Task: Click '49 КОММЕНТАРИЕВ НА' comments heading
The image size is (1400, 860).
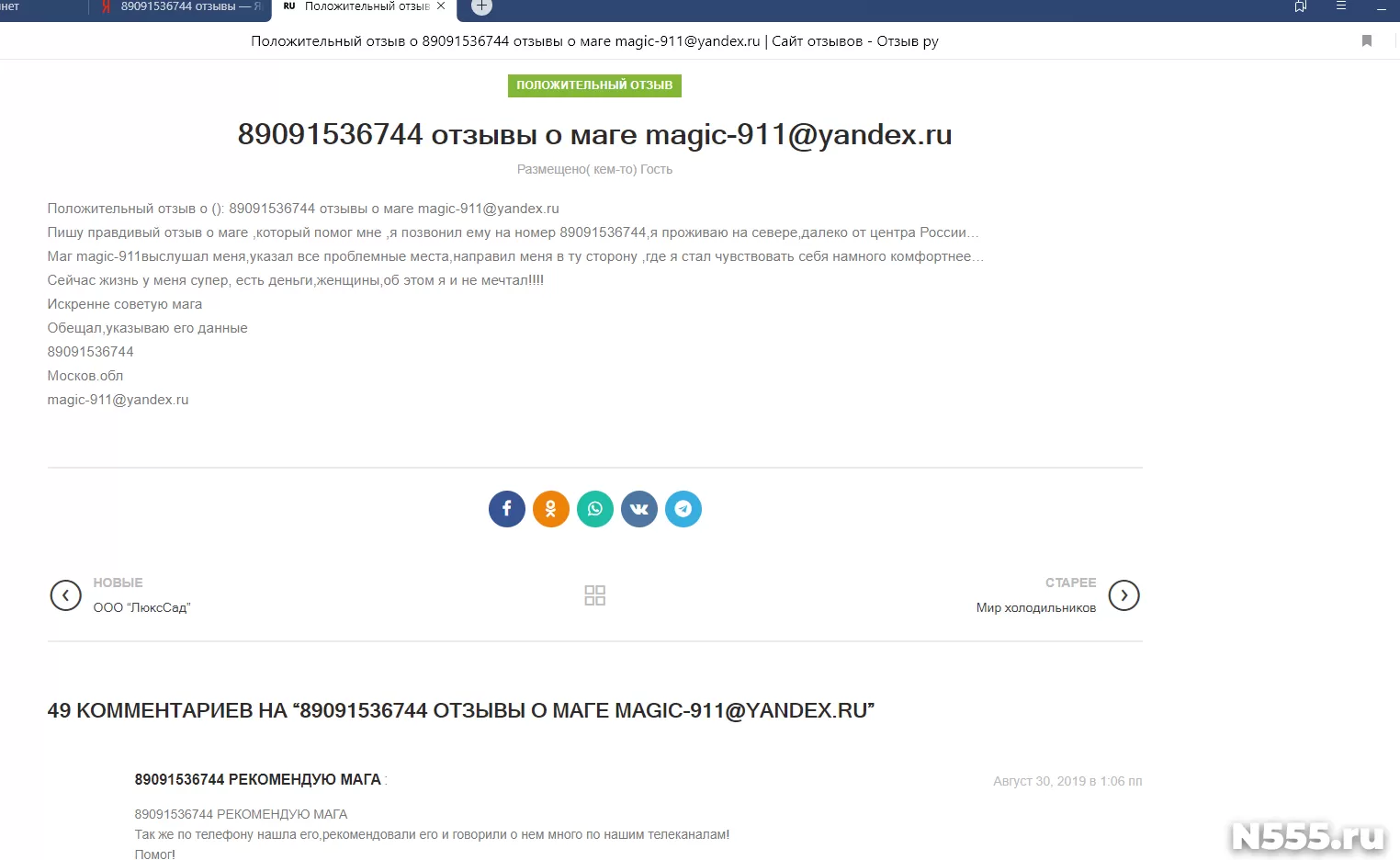Action: point(460,710)
